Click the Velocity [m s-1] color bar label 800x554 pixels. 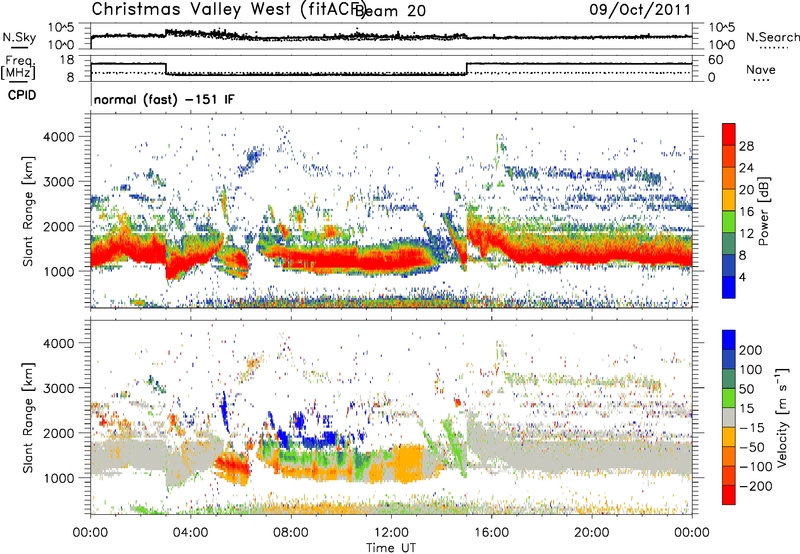point(782,417)
